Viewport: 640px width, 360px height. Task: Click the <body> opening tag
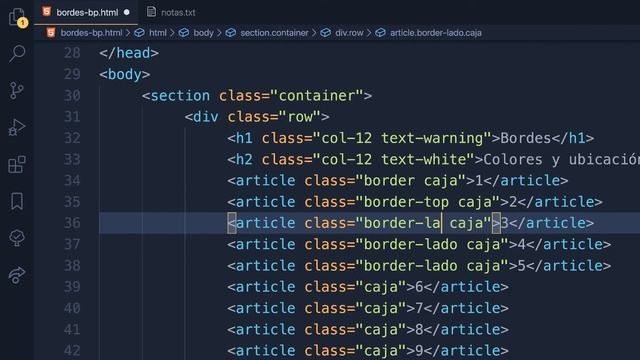[125, 74]
